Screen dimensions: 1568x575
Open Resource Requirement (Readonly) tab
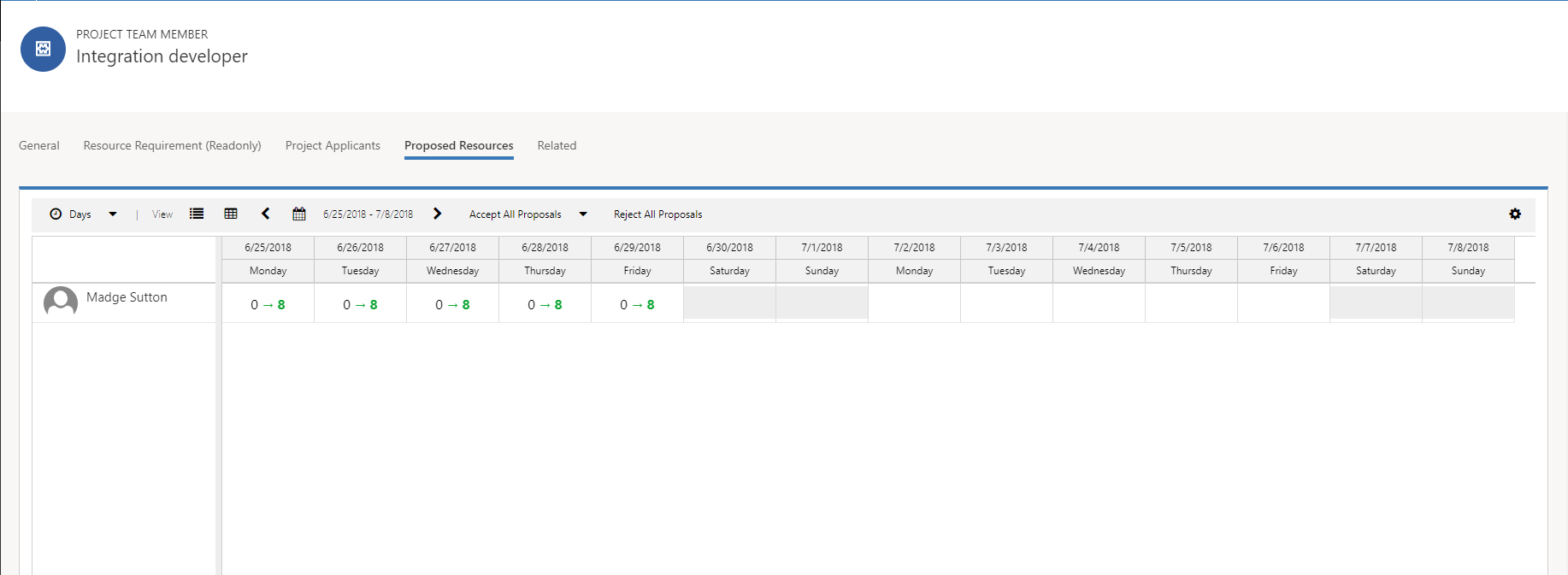pos(172,145)
